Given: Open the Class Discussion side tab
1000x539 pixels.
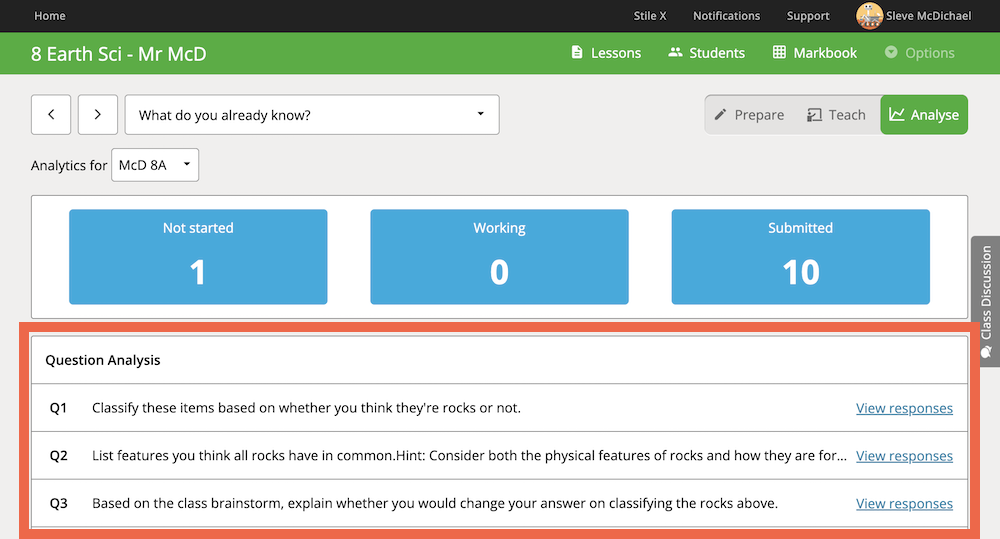Looking at the screenshot, I should [986, 301].
